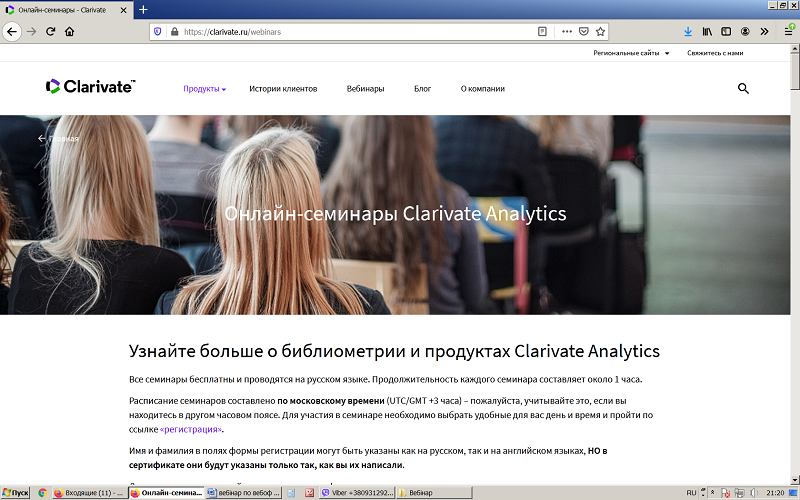Open tracking protection shield panel
This screenshot has width=800, height=500.
[157, 31]
